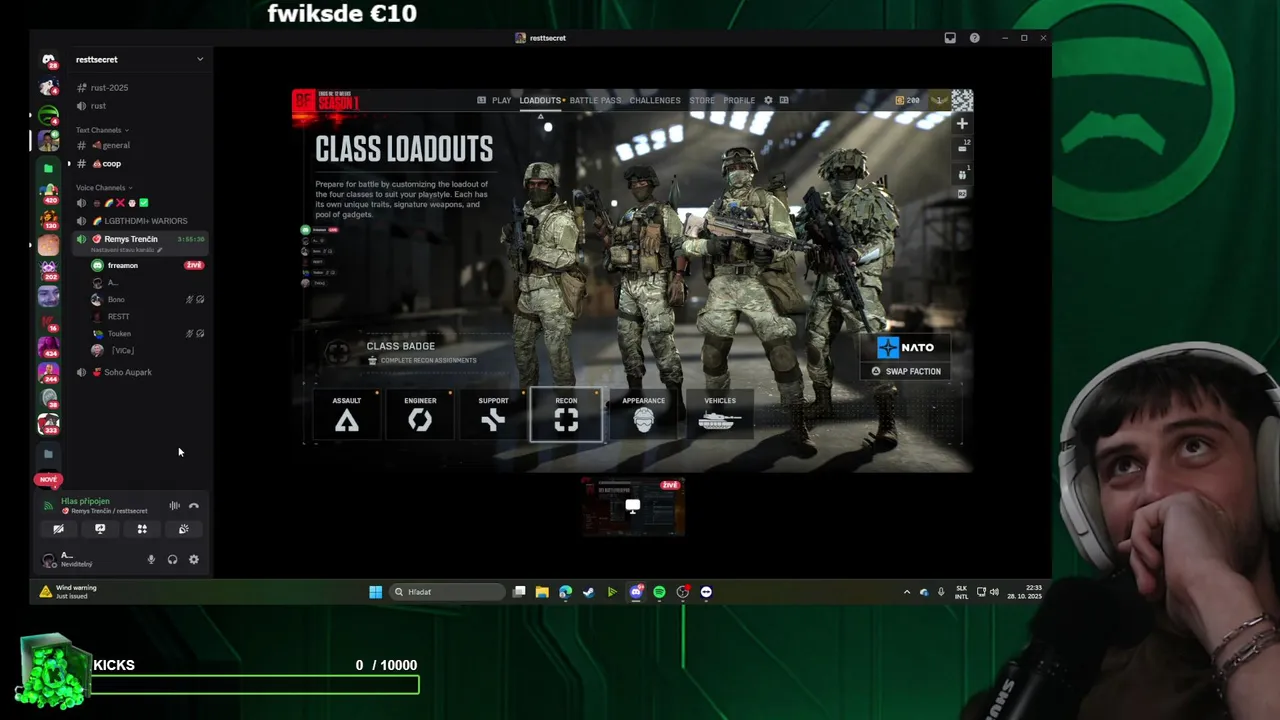This screenshot has height=720, width=1280.
Task: Join LGBTHDMI+ WARIORS voice channel
Action: 140,221
